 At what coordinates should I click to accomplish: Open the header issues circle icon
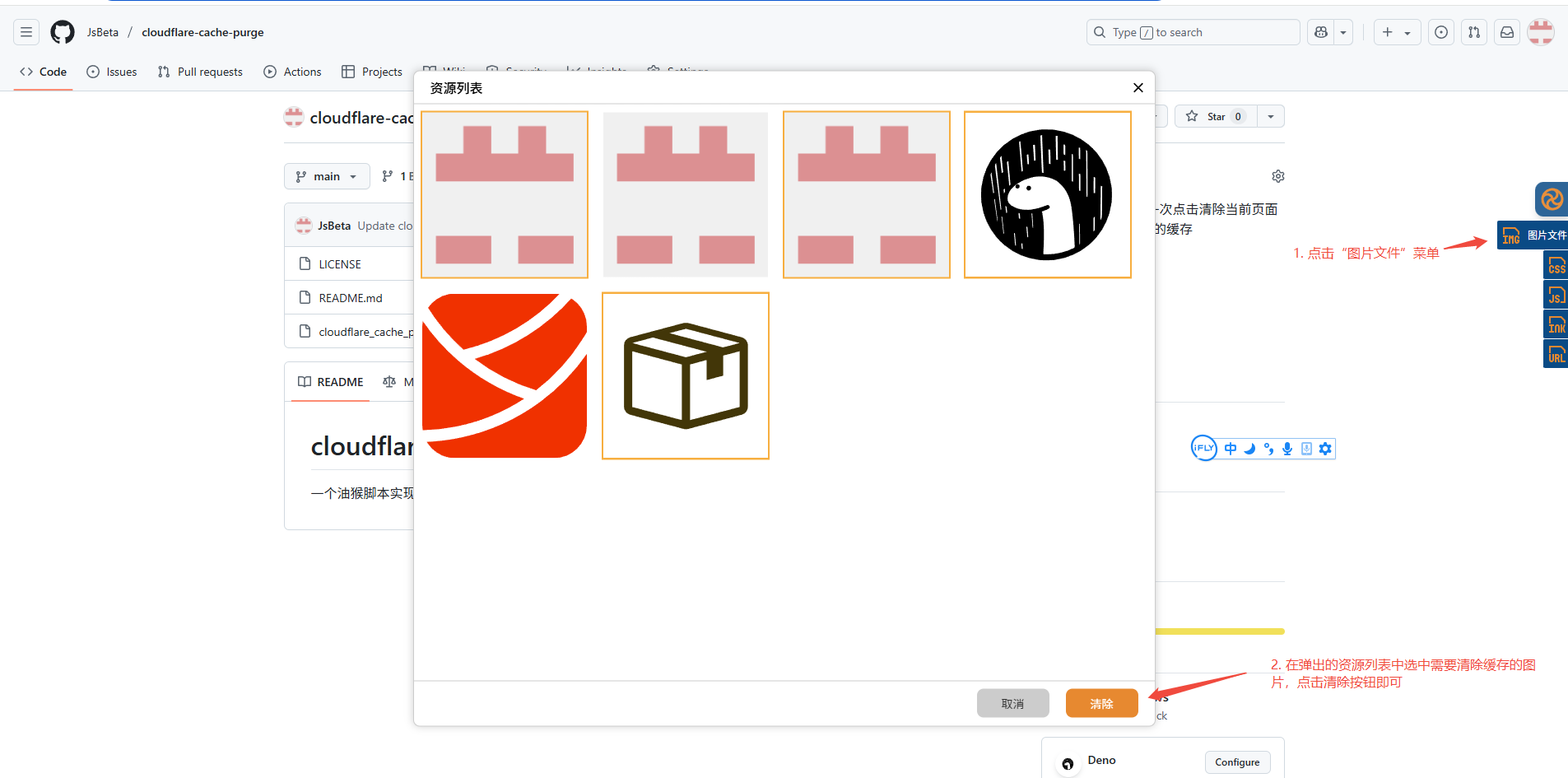[x=1441, y=32]
